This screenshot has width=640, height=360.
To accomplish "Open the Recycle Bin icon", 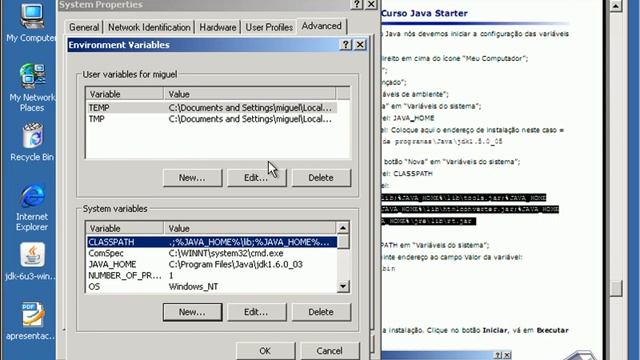I will click(x=32, y=142).
